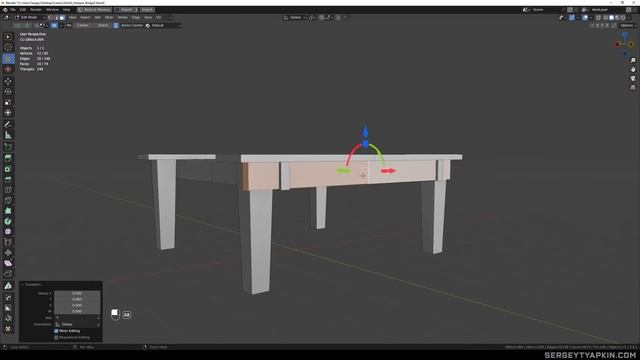Toggle the Mirror Editing checkbox
The image size is (640, 360).
[56, 331]
